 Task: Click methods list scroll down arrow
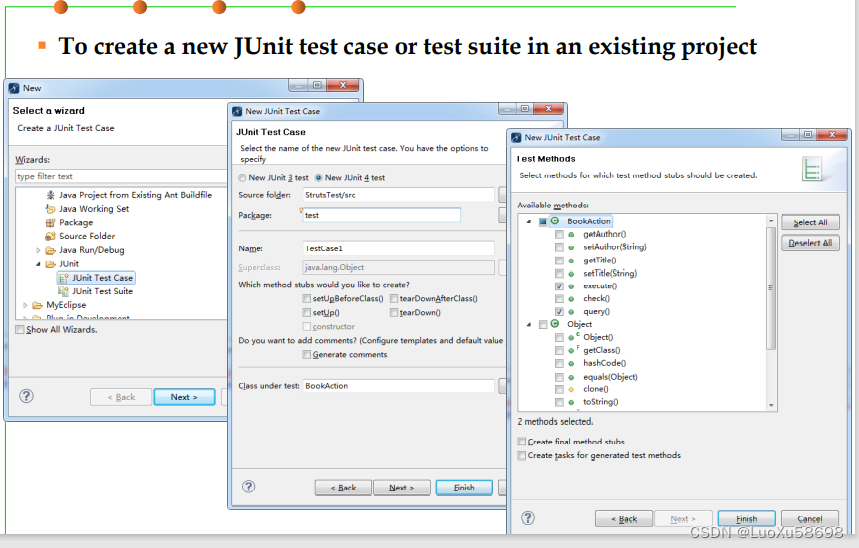pos(771,406)
